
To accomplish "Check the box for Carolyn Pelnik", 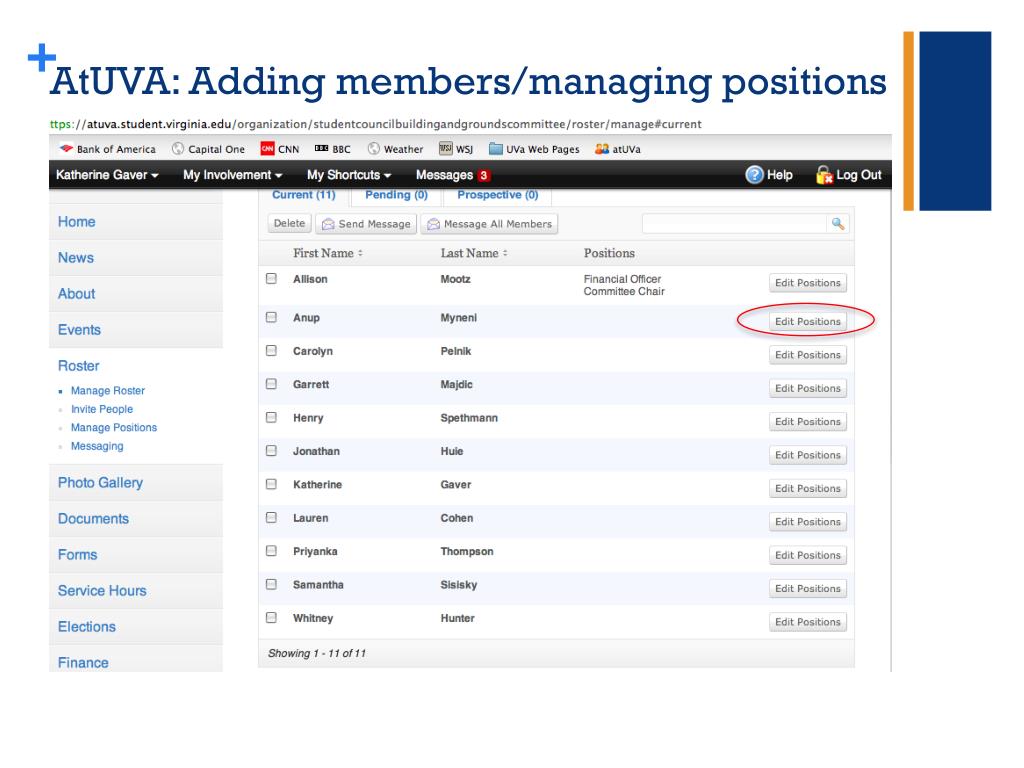I will click(272, 351).
